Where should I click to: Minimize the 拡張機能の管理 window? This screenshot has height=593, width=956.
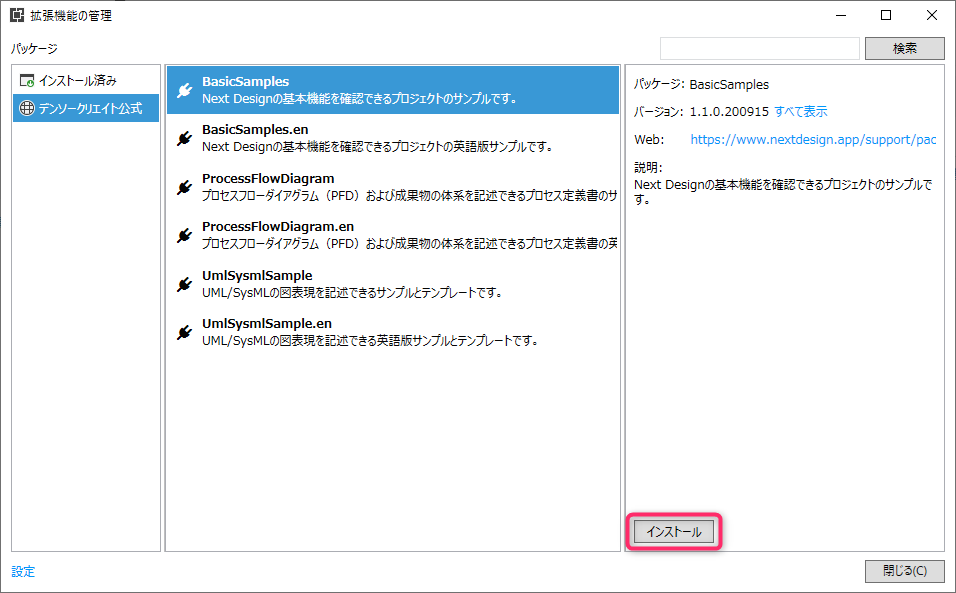click(841, 15)
